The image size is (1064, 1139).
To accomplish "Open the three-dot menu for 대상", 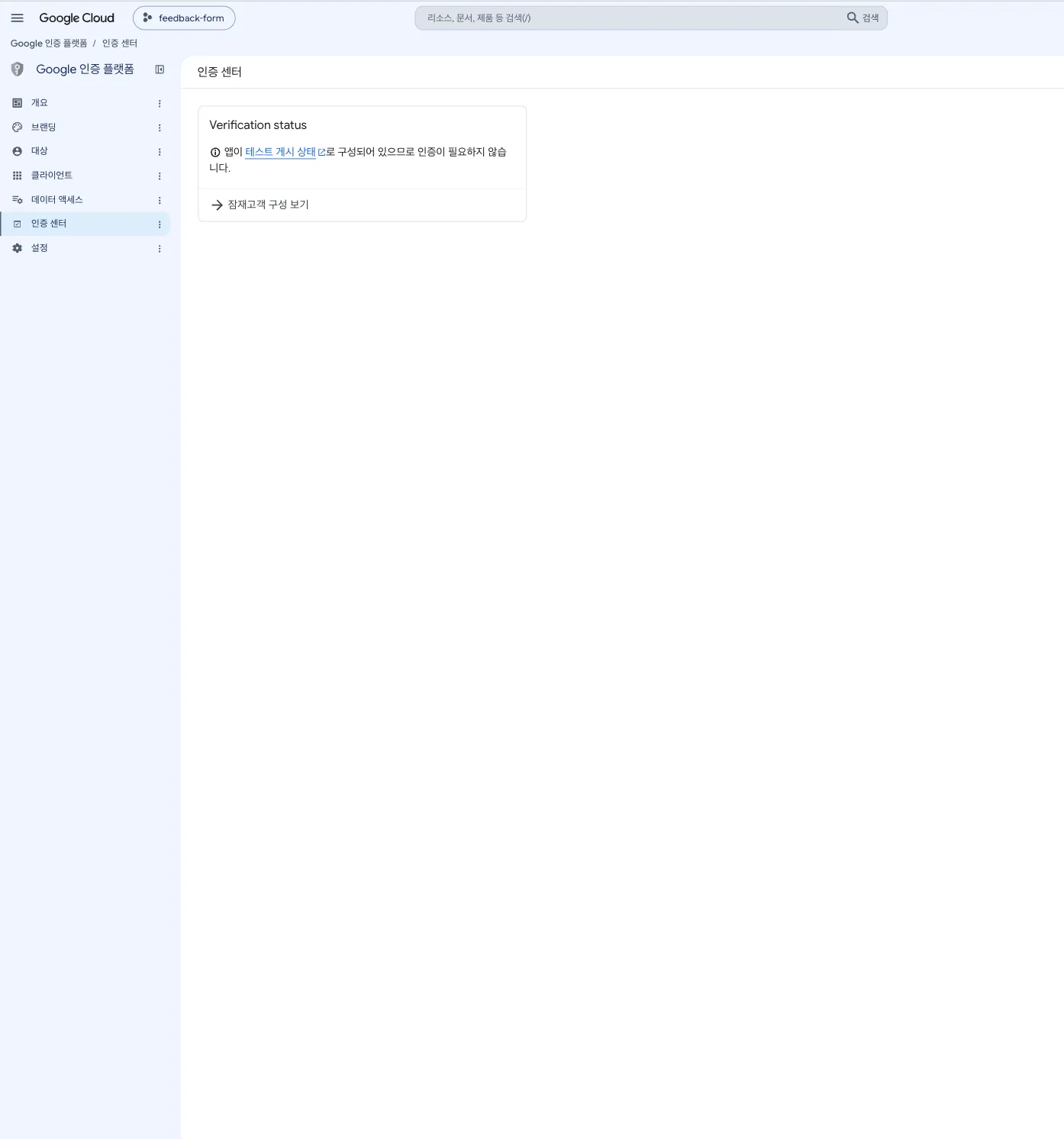I will pyautogui.click(x=160, y=152).
